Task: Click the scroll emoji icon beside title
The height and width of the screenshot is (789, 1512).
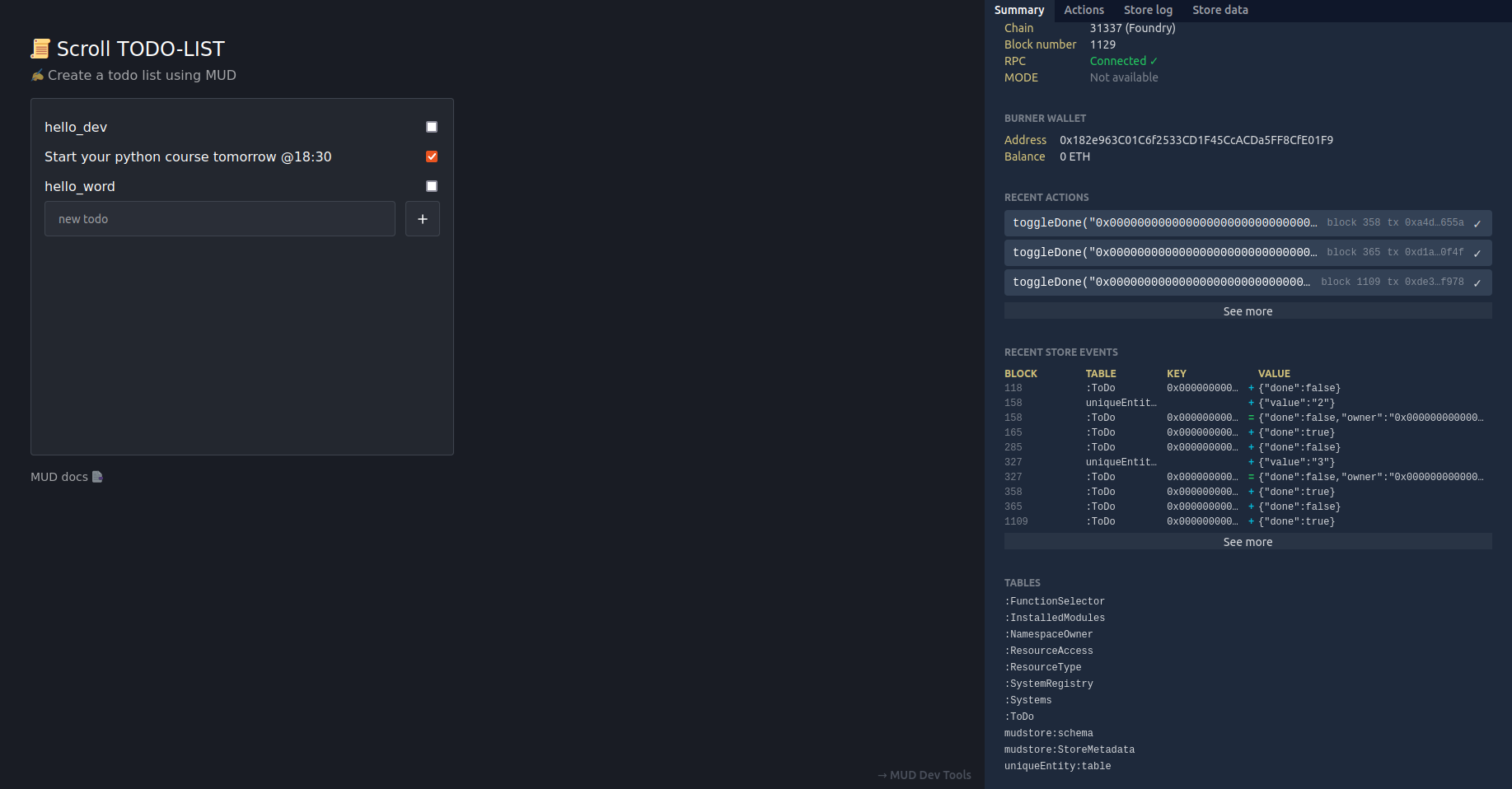Action: tap(40, 49)
